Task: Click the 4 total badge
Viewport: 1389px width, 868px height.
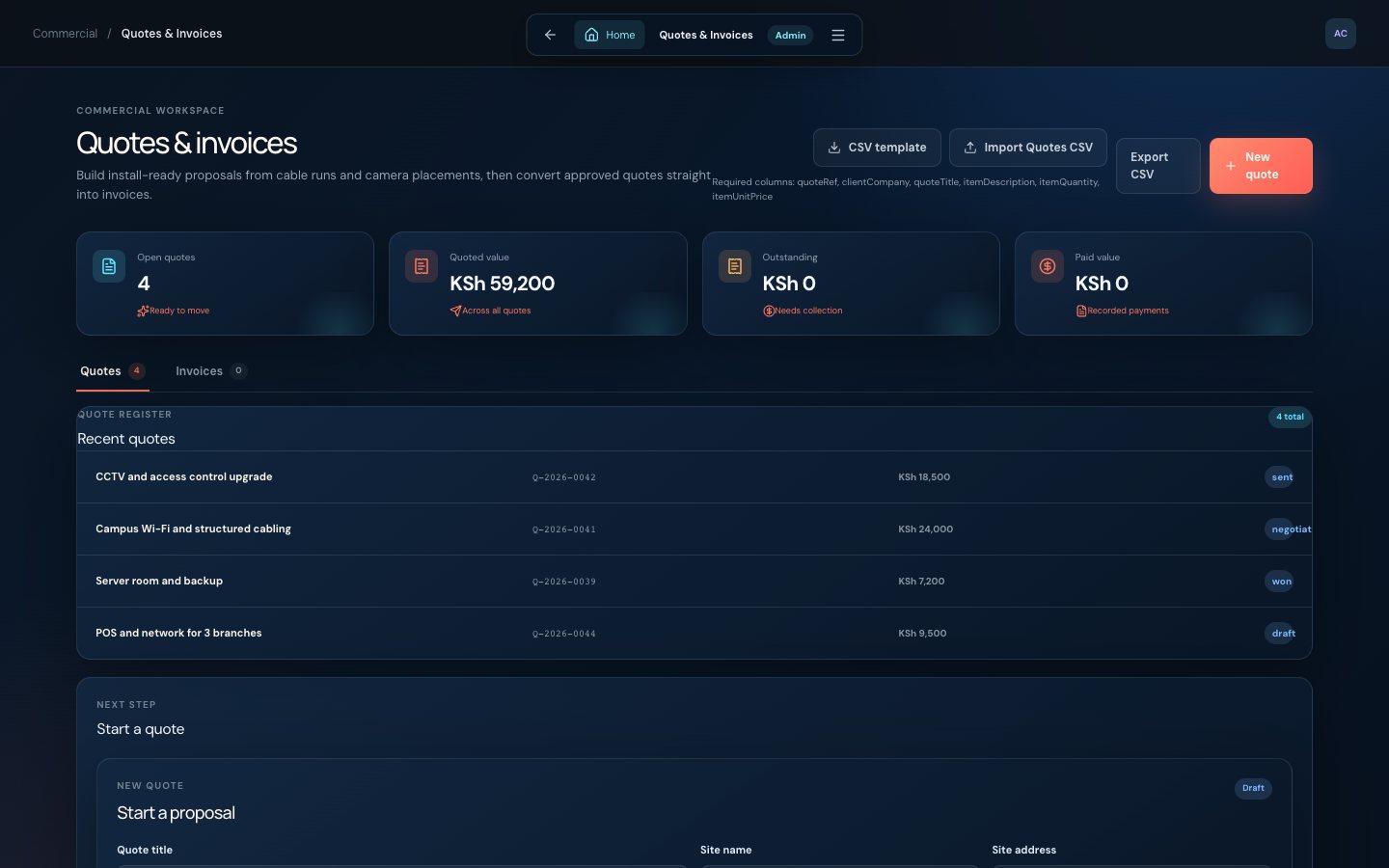Action: [1290, 417]
